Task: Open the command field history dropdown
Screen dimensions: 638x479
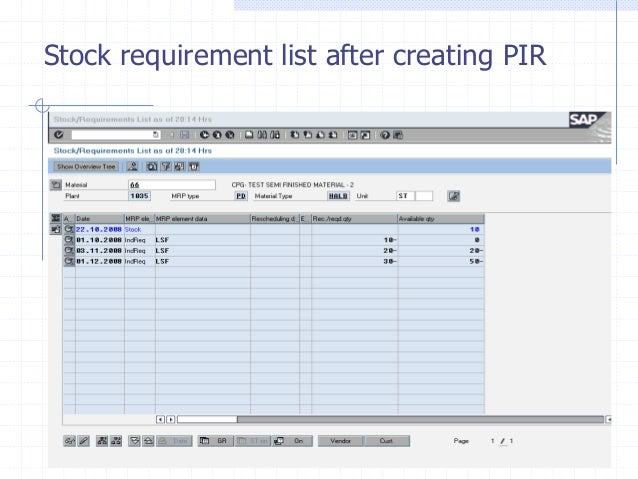Action: [x=156, y=135]
